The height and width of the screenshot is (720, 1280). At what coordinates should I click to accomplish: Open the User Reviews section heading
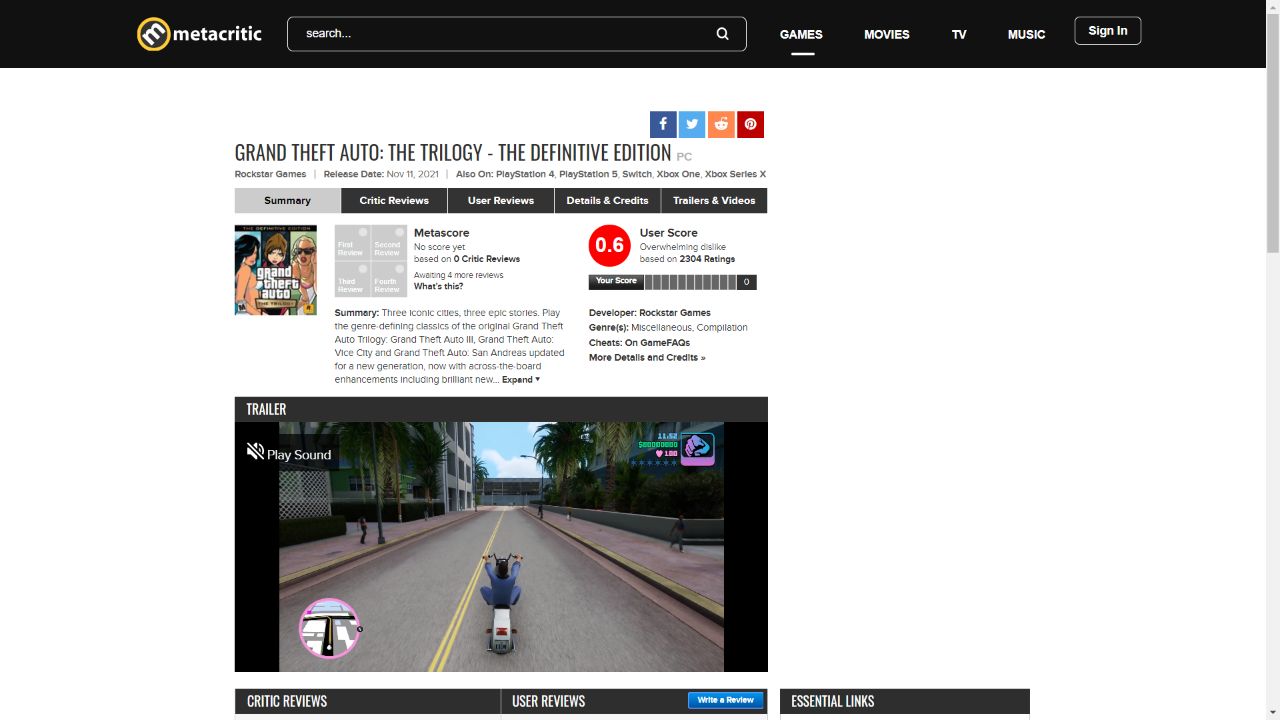(548, 701)
